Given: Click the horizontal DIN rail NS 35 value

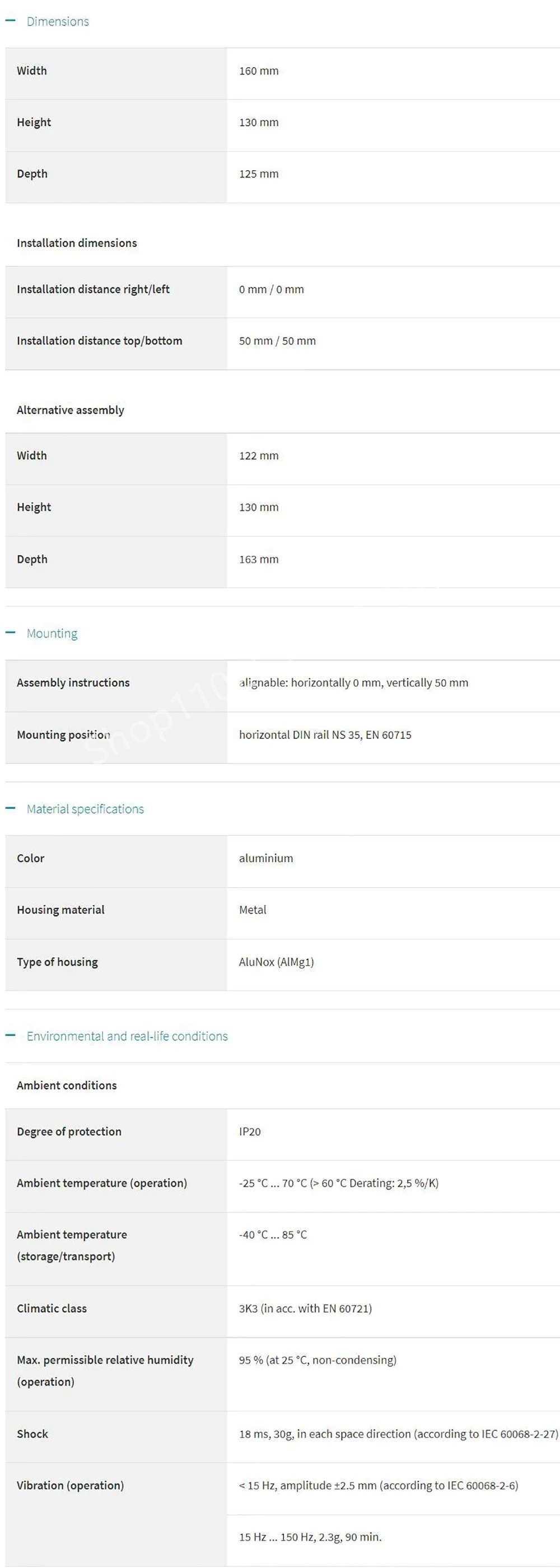Looking at the screenshot, I should coord(325,734).
